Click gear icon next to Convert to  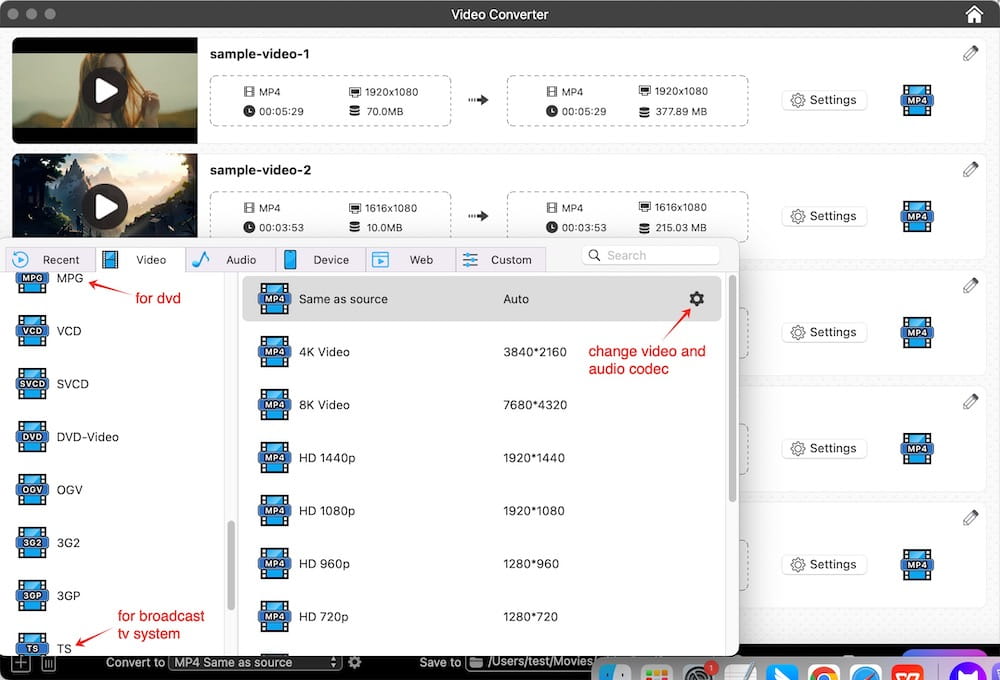(354, 662)
